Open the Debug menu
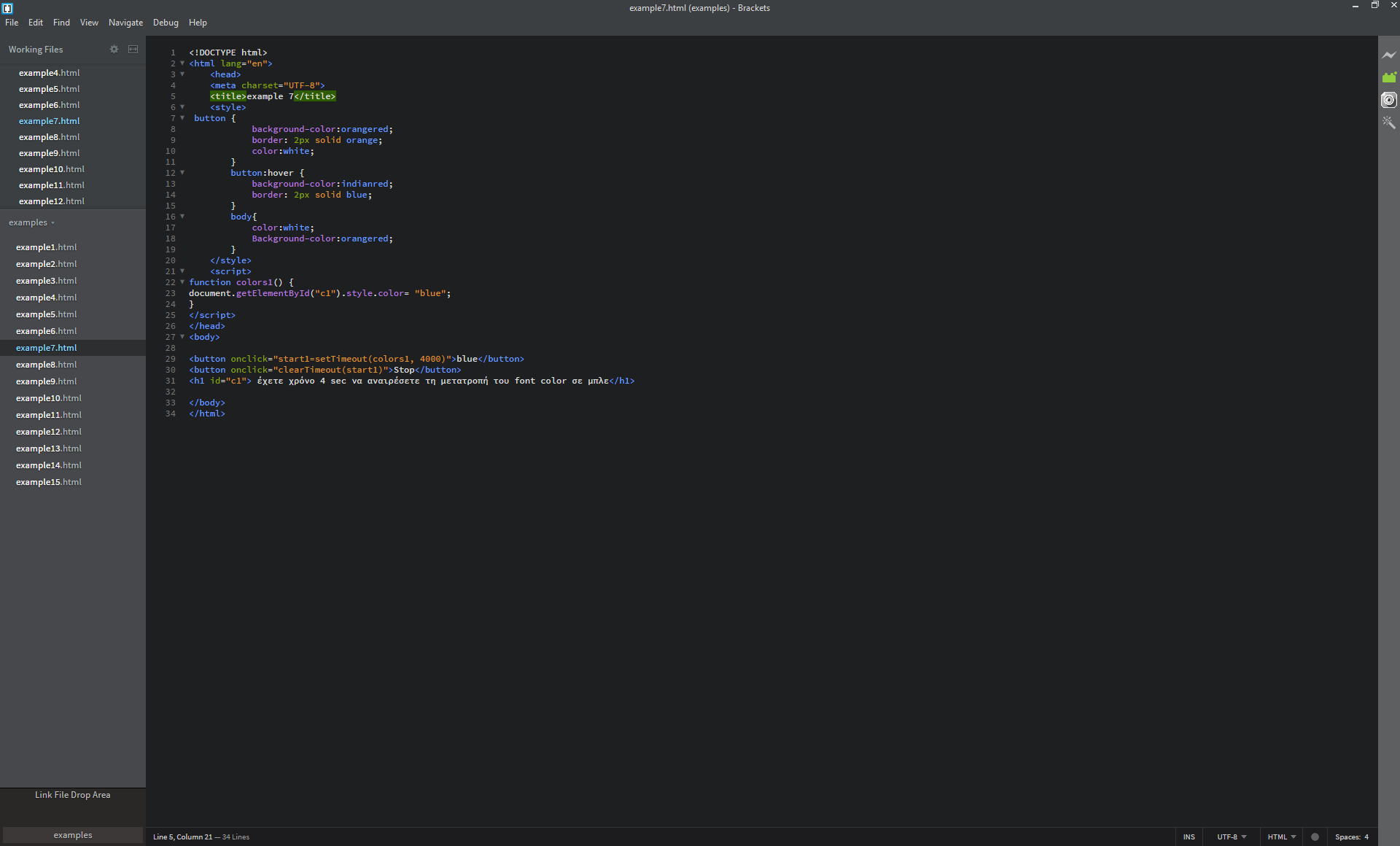 (165, 22)
